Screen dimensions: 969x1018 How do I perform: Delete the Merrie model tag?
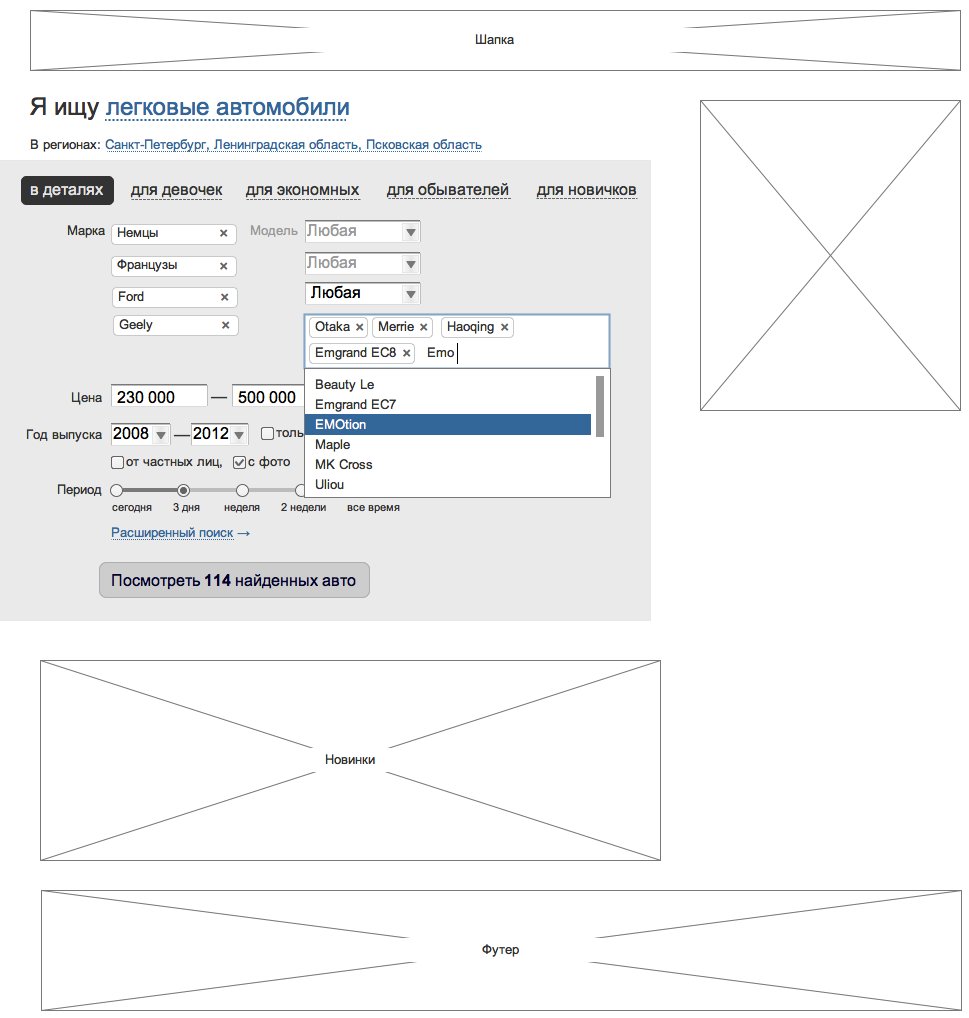(x=424, y=327)
